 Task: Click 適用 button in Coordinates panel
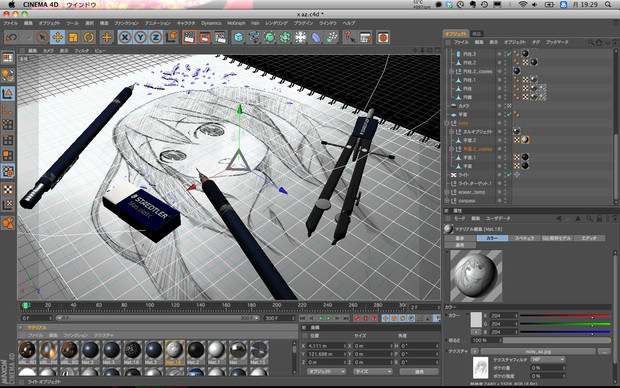(419, 371)
